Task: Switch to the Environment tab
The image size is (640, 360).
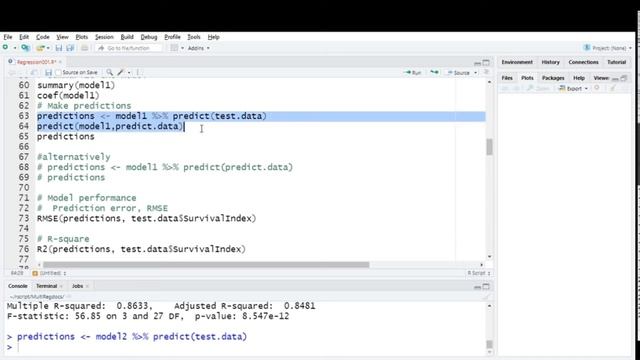Action: (x=517, y=62)
